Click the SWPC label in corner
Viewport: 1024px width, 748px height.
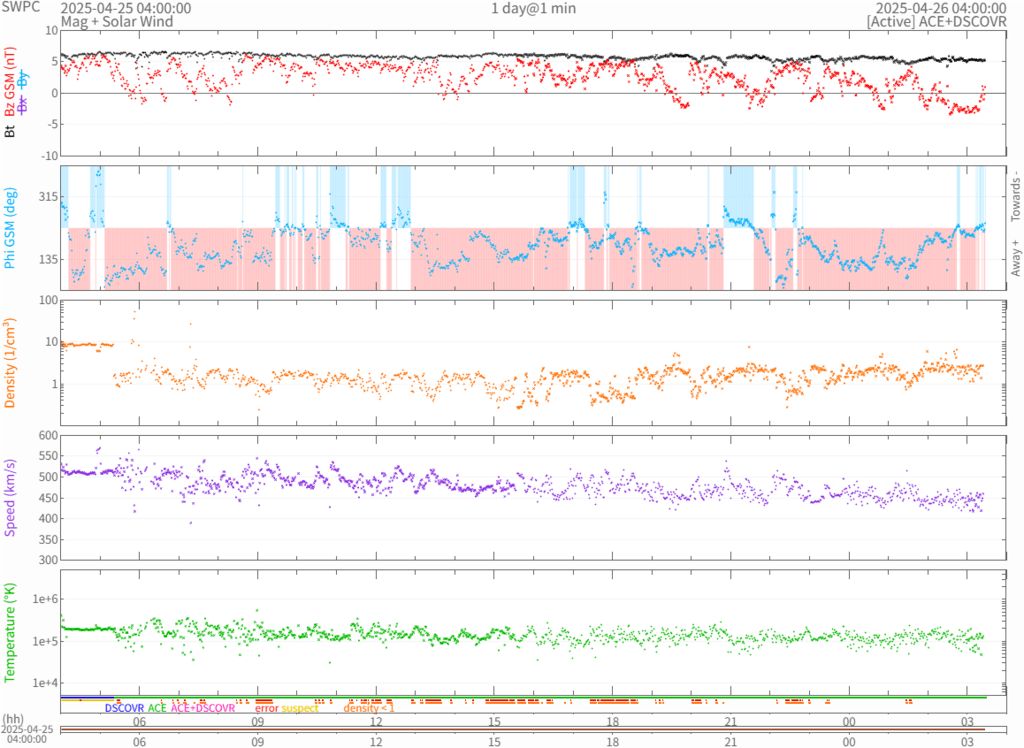tap(21, 8)
